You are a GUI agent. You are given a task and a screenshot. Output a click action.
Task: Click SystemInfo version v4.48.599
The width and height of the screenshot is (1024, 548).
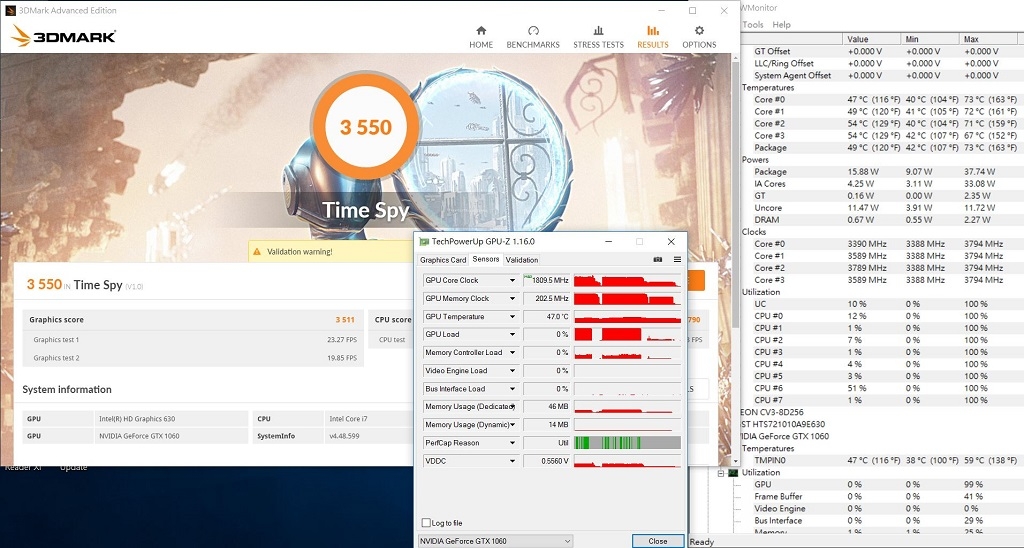point(344,436)
